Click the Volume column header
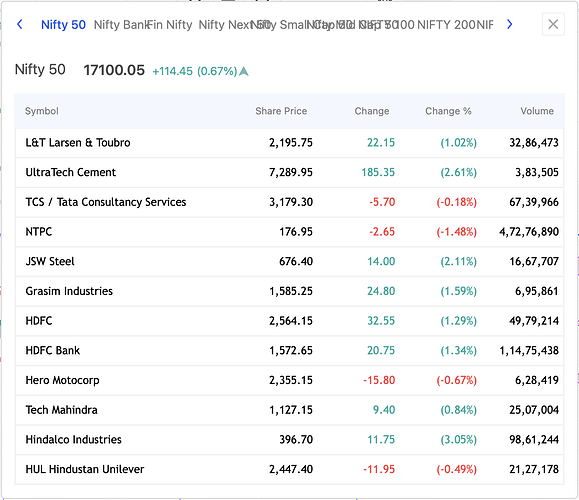Screen dimensions: 579x500 (x=537, y=111)
